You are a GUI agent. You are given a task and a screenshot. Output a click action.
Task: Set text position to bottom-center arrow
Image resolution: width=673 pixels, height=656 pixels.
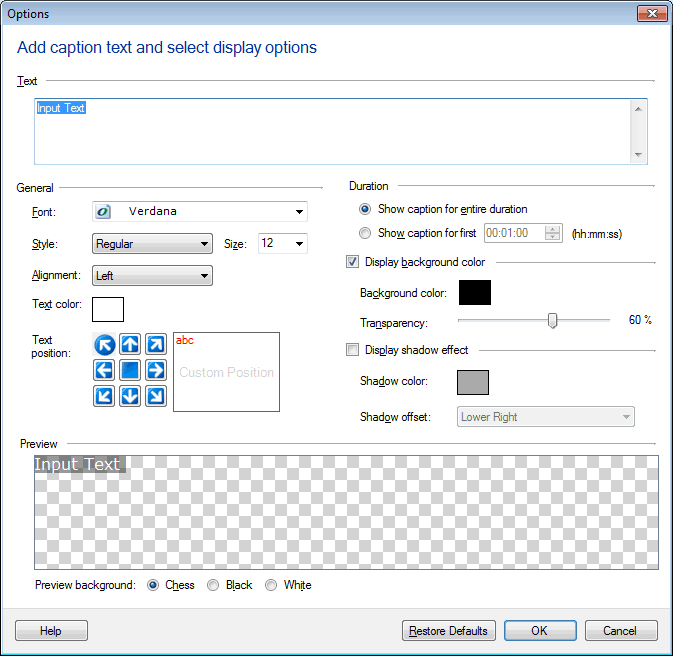tap(130, 397)
